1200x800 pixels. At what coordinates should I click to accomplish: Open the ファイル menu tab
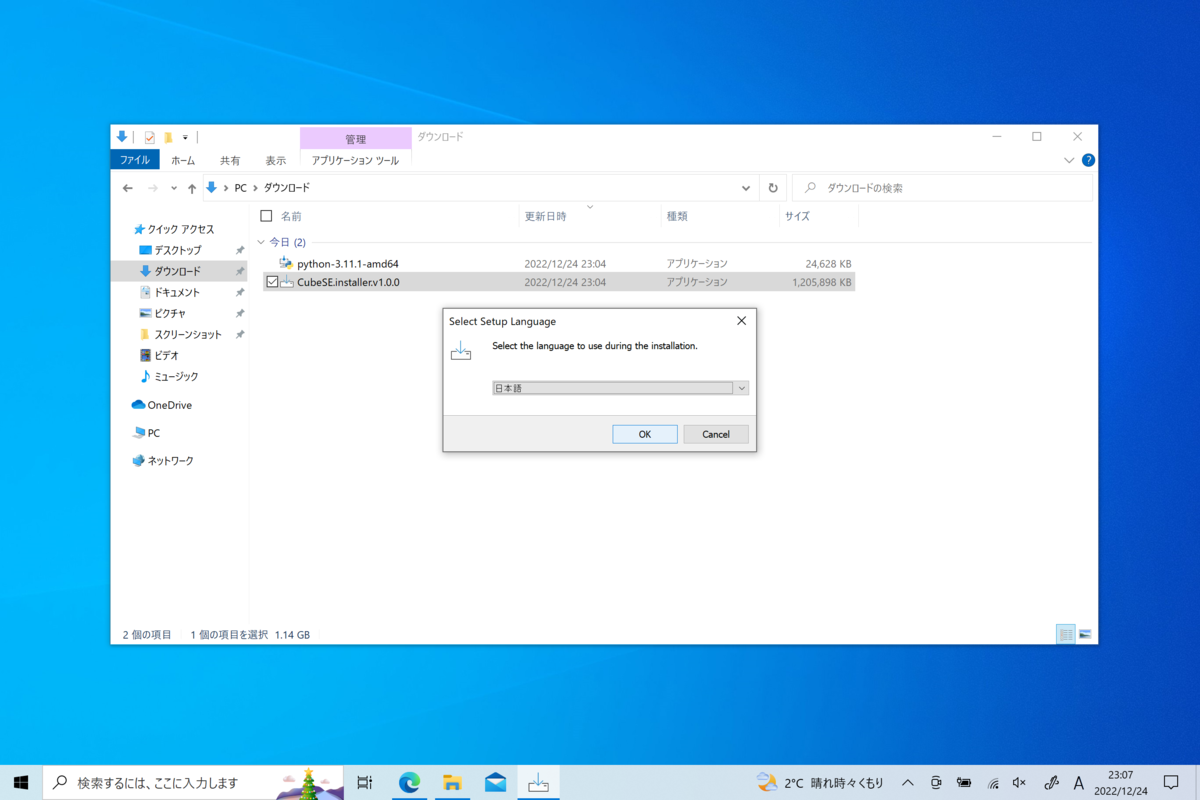point(135,160)
